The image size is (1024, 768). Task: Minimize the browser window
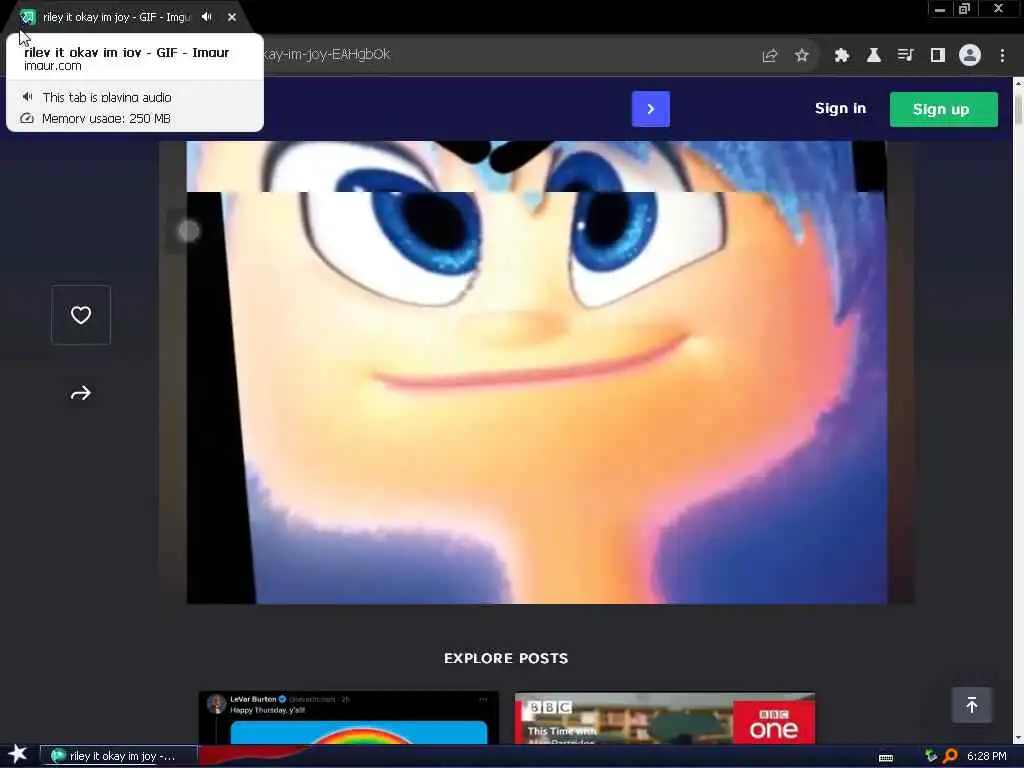coord(939,9)
